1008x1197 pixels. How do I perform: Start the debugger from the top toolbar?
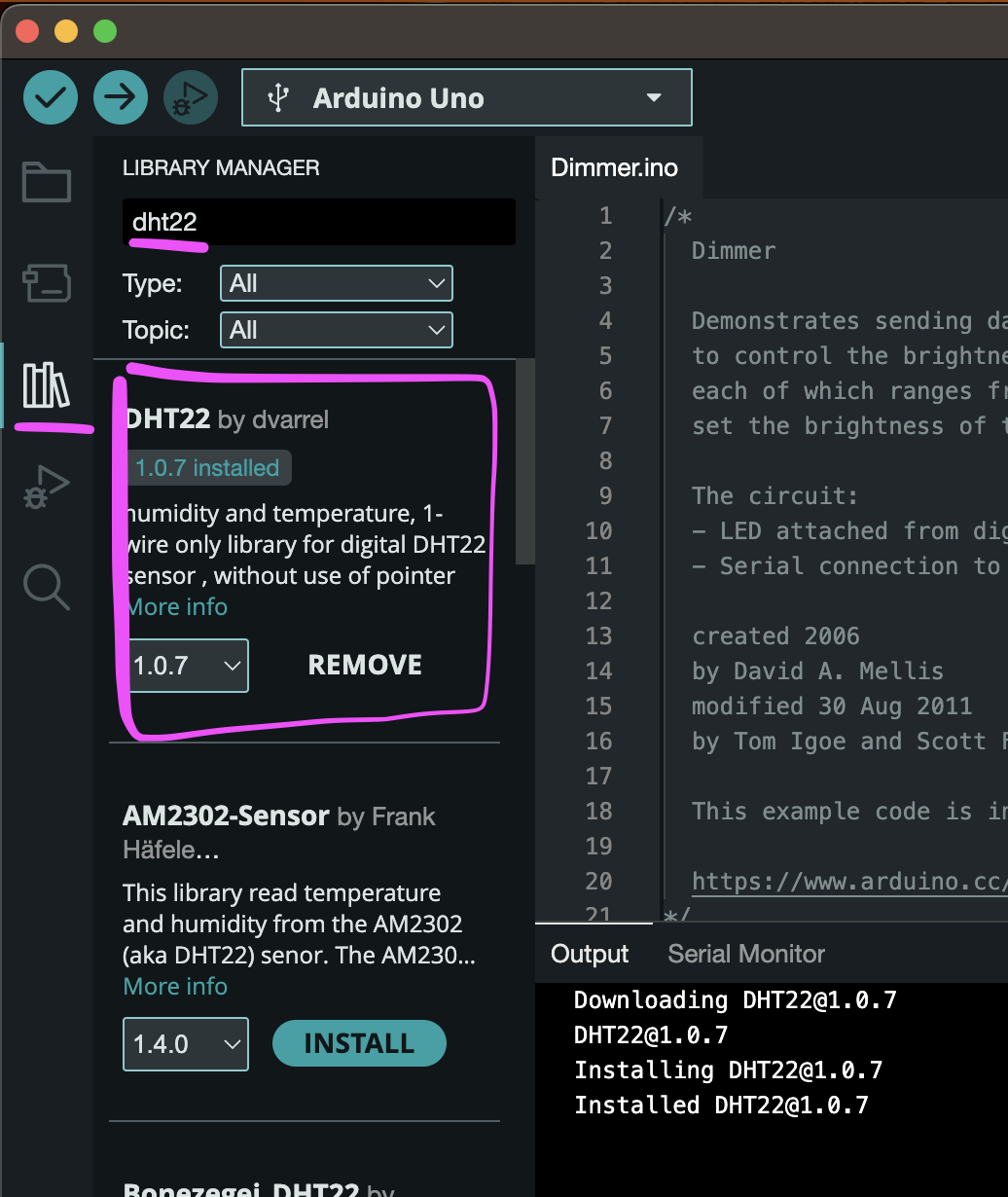pos(191,97)
